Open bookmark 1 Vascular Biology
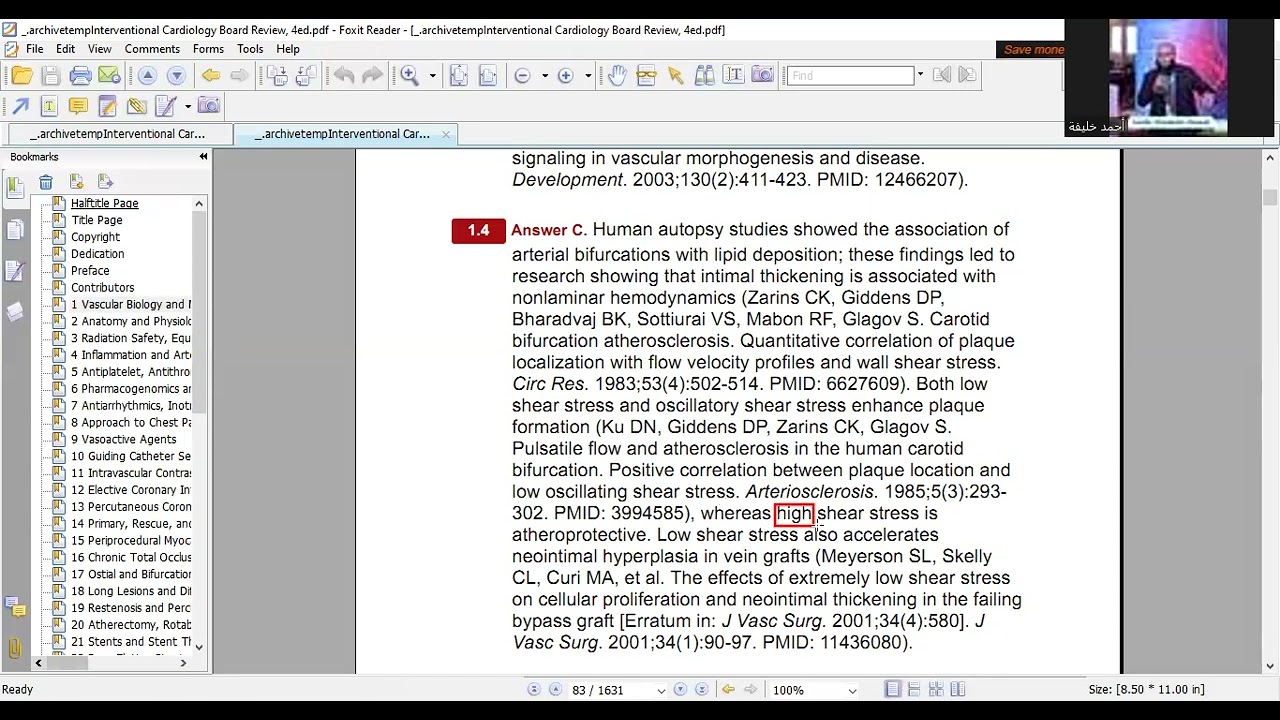1280x720 pixels. (130, 304)
